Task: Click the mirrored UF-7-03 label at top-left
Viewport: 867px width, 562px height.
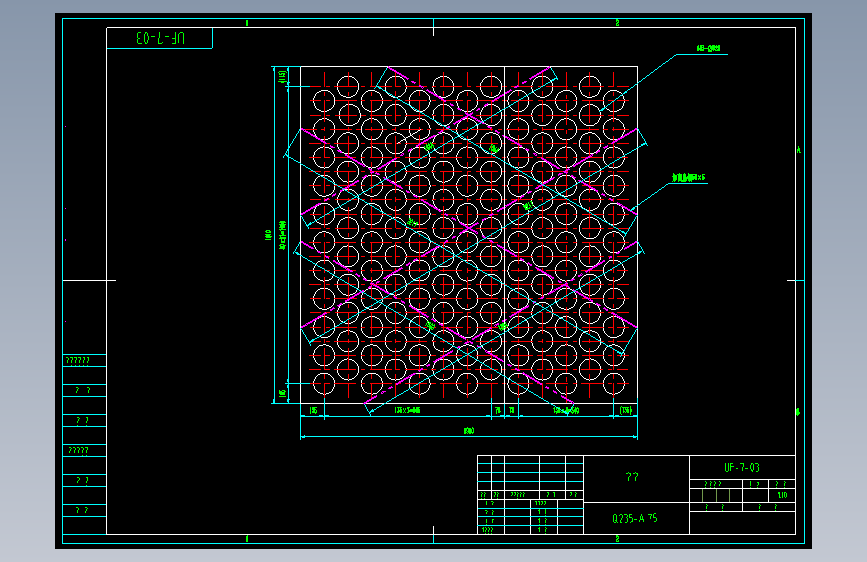Action: click(x=160, y=38)
